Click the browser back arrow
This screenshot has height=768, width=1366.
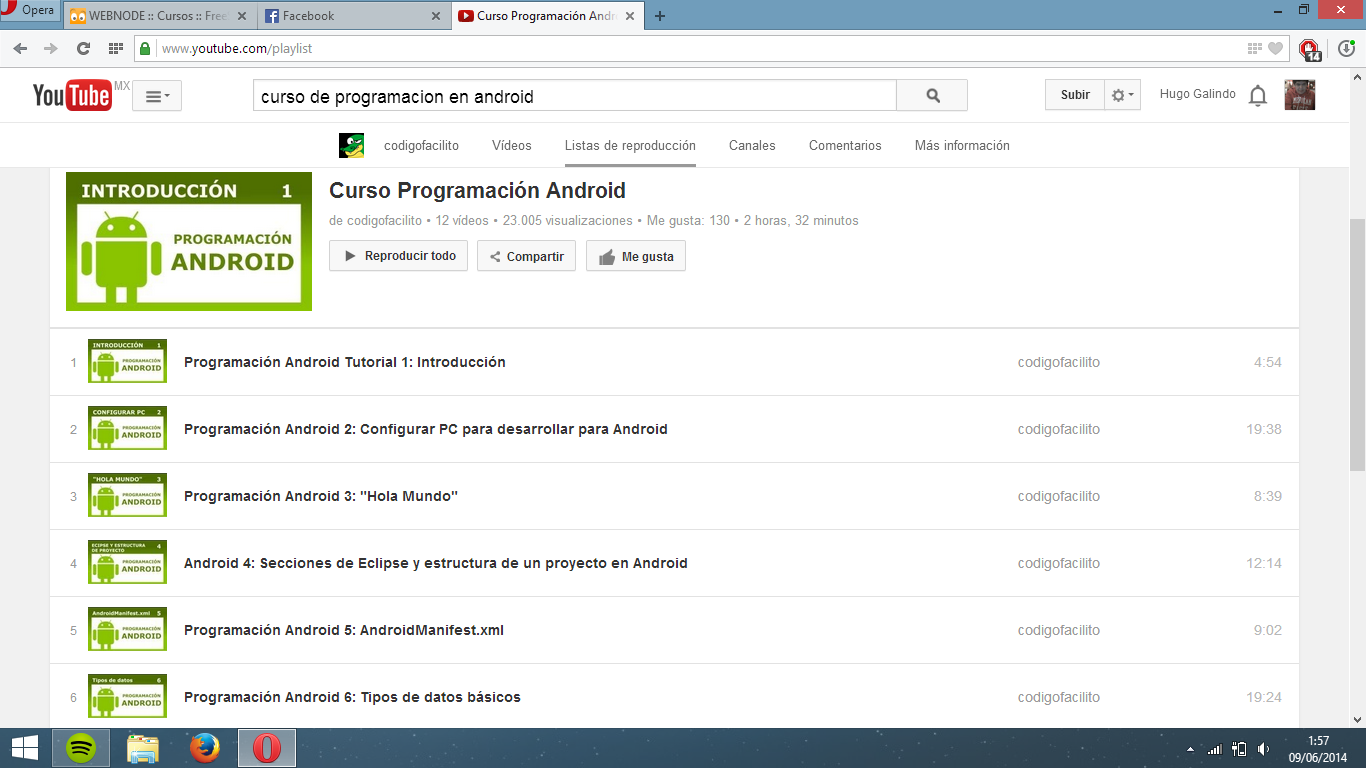20,48
